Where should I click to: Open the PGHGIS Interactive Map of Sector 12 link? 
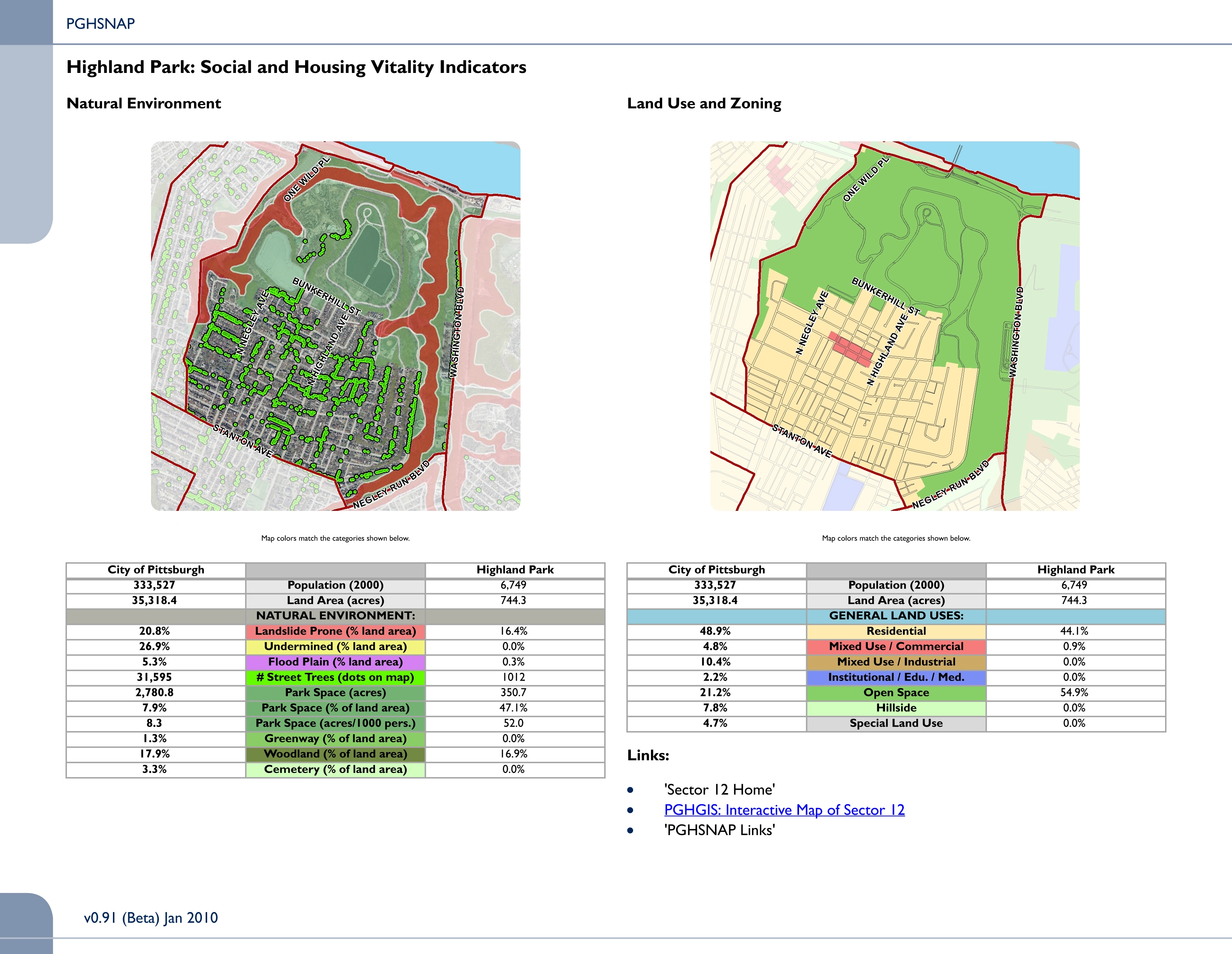784,810
